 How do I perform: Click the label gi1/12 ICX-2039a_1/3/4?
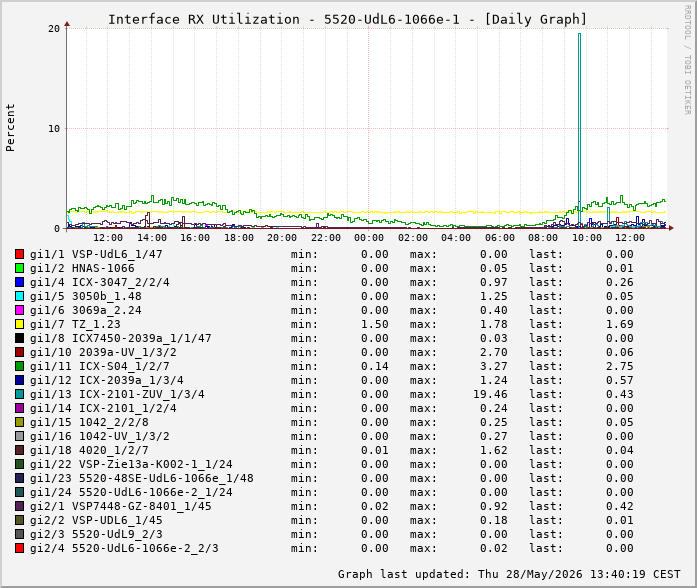[107, 380]
